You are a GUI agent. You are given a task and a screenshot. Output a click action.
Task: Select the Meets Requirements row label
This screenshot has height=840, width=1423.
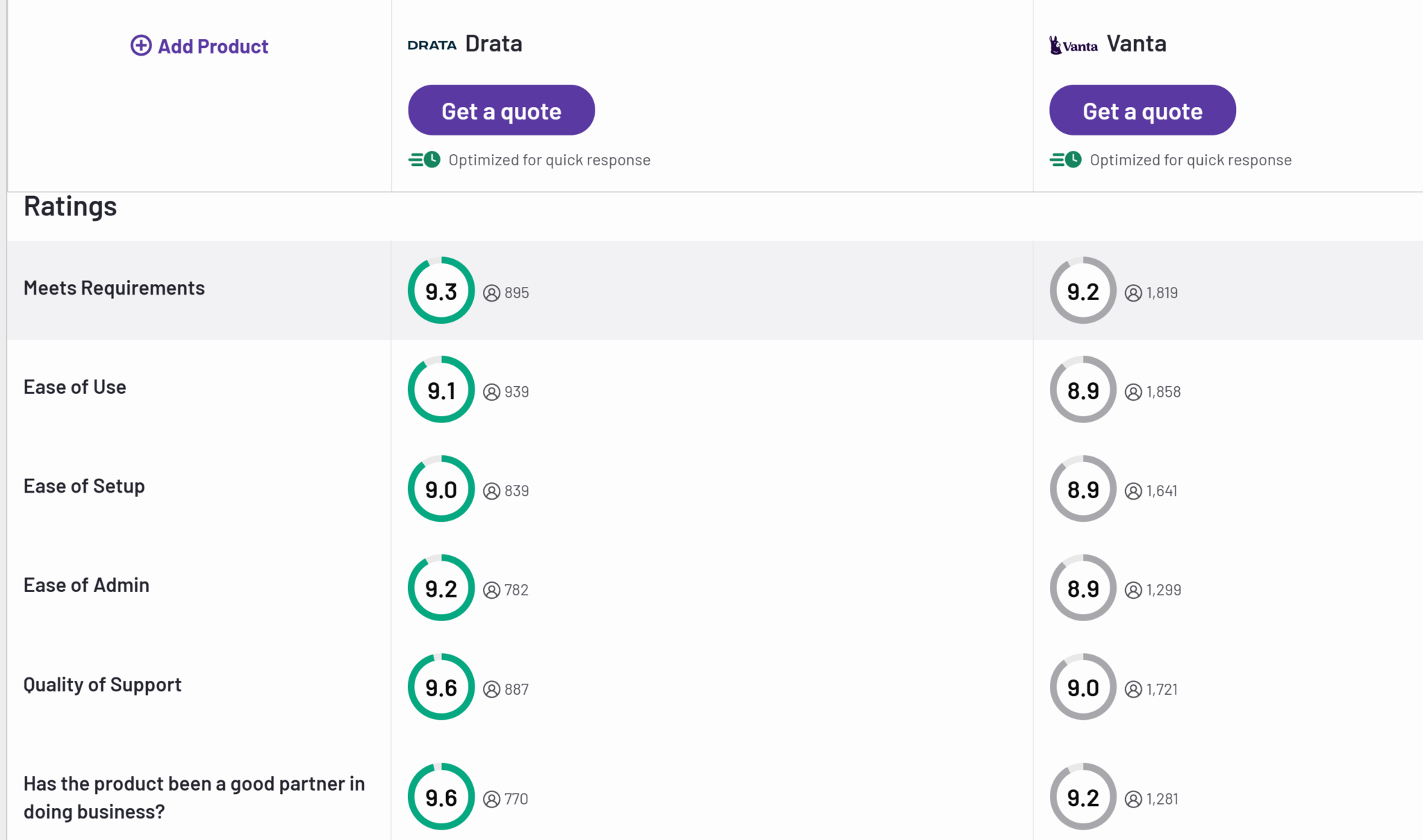click(115, 287)
